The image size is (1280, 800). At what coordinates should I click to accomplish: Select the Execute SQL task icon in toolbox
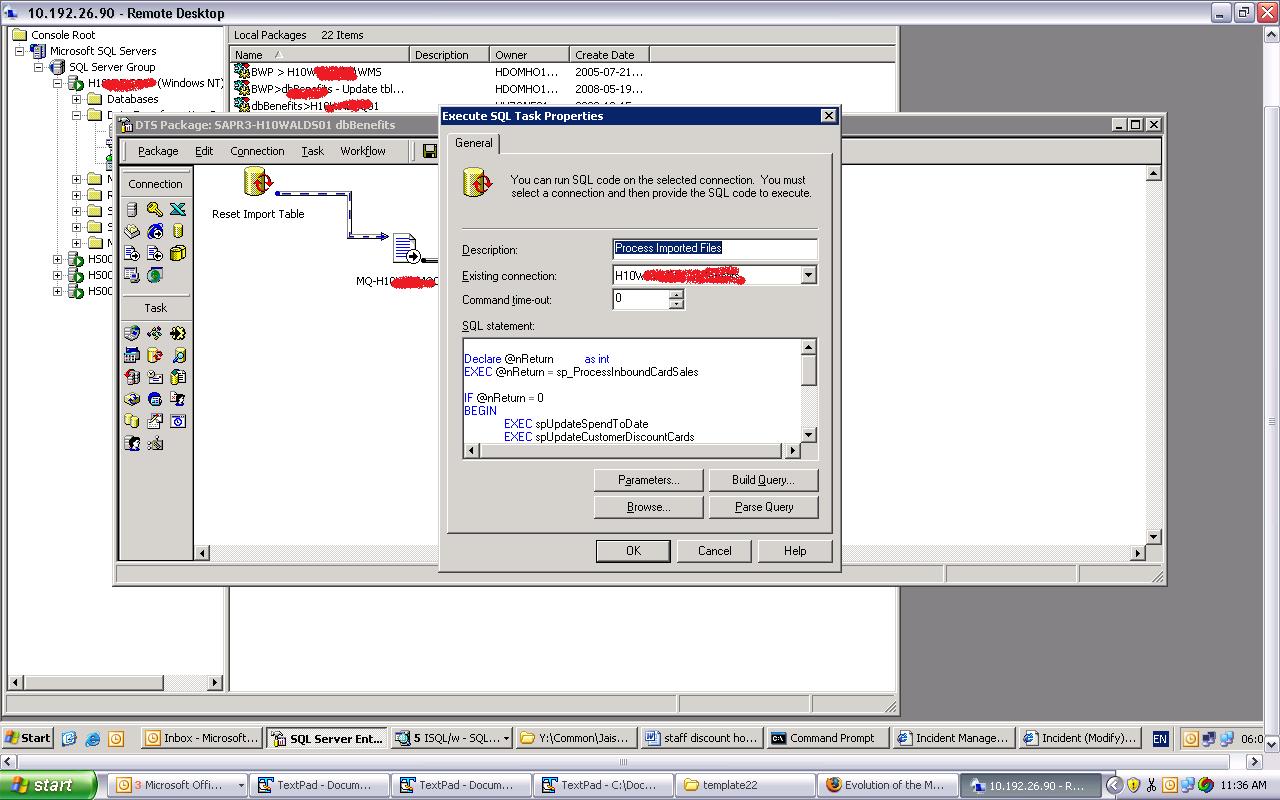coord(155,355)
